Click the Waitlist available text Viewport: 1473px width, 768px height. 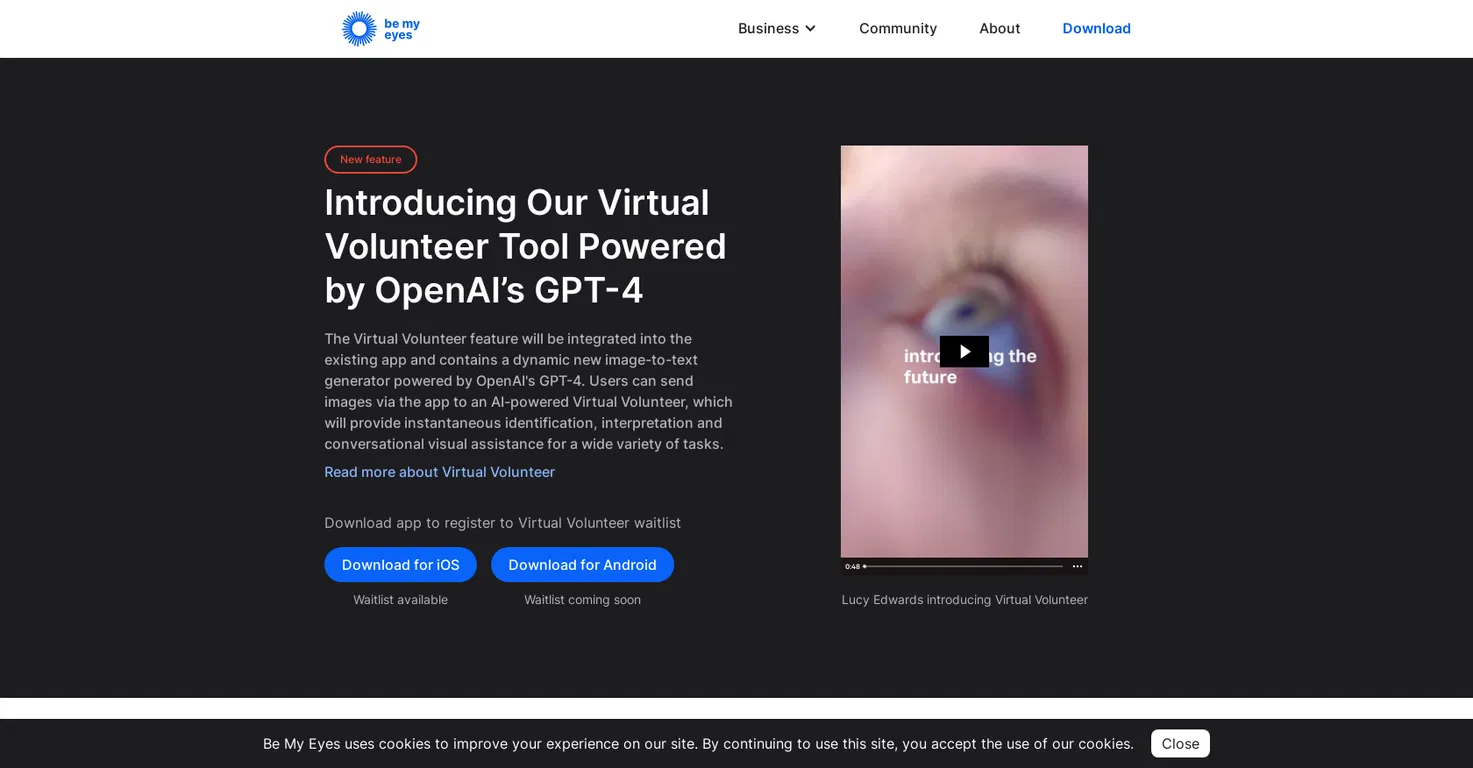tap(400, 600)
